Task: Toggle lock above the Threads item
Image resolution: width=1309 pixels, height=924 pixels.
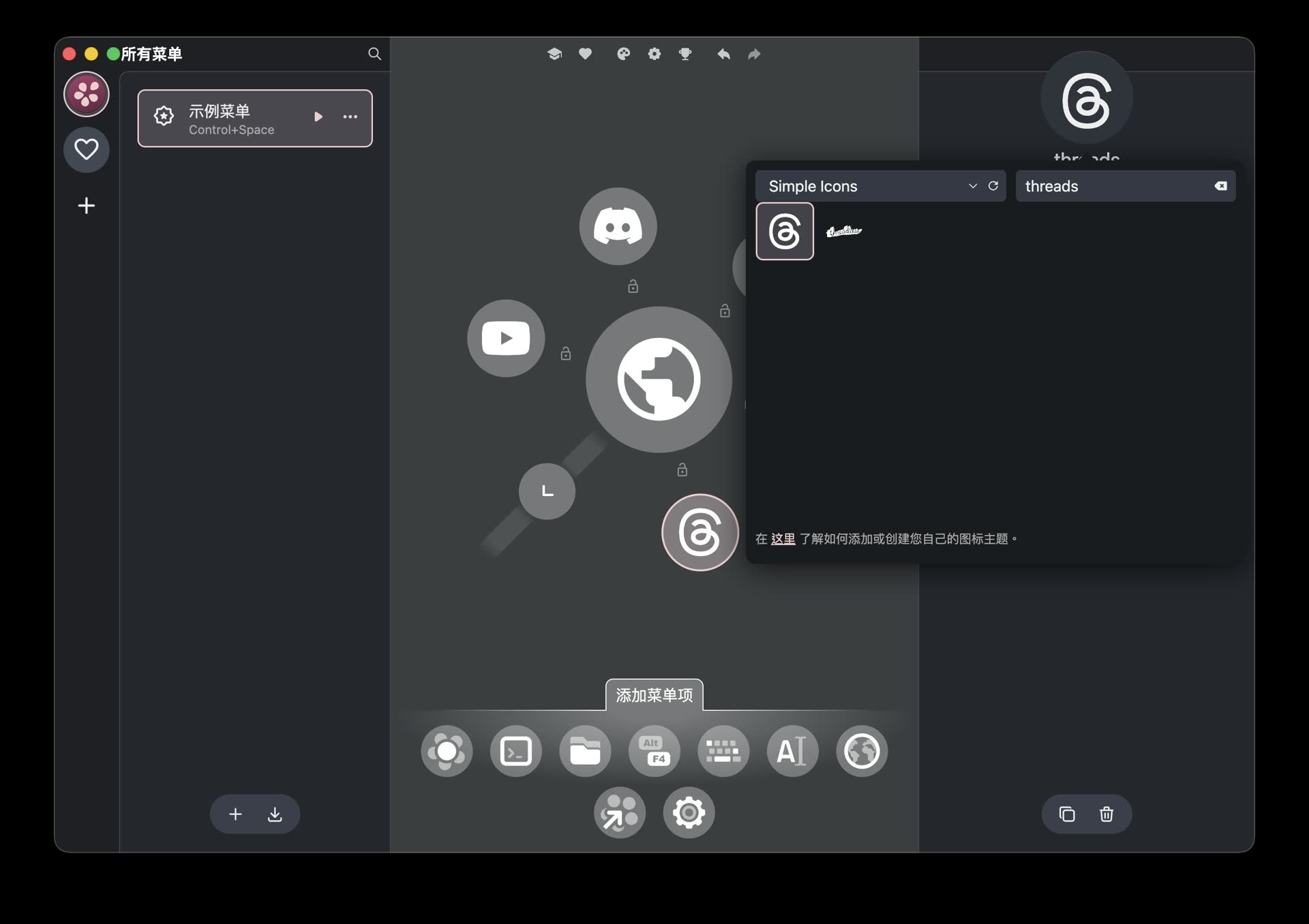Action: (682, 469)
